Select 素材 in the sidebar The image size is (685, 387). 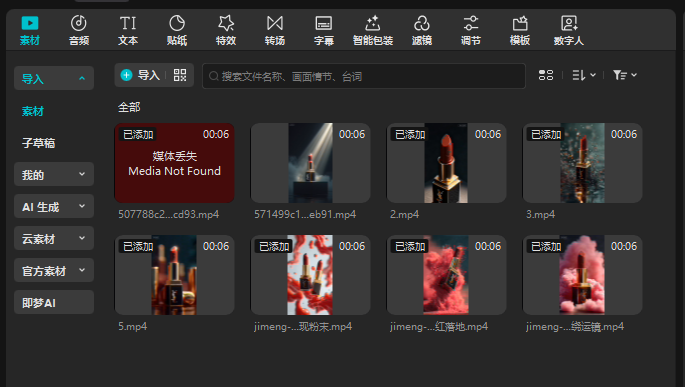click(x=33, y=111)
